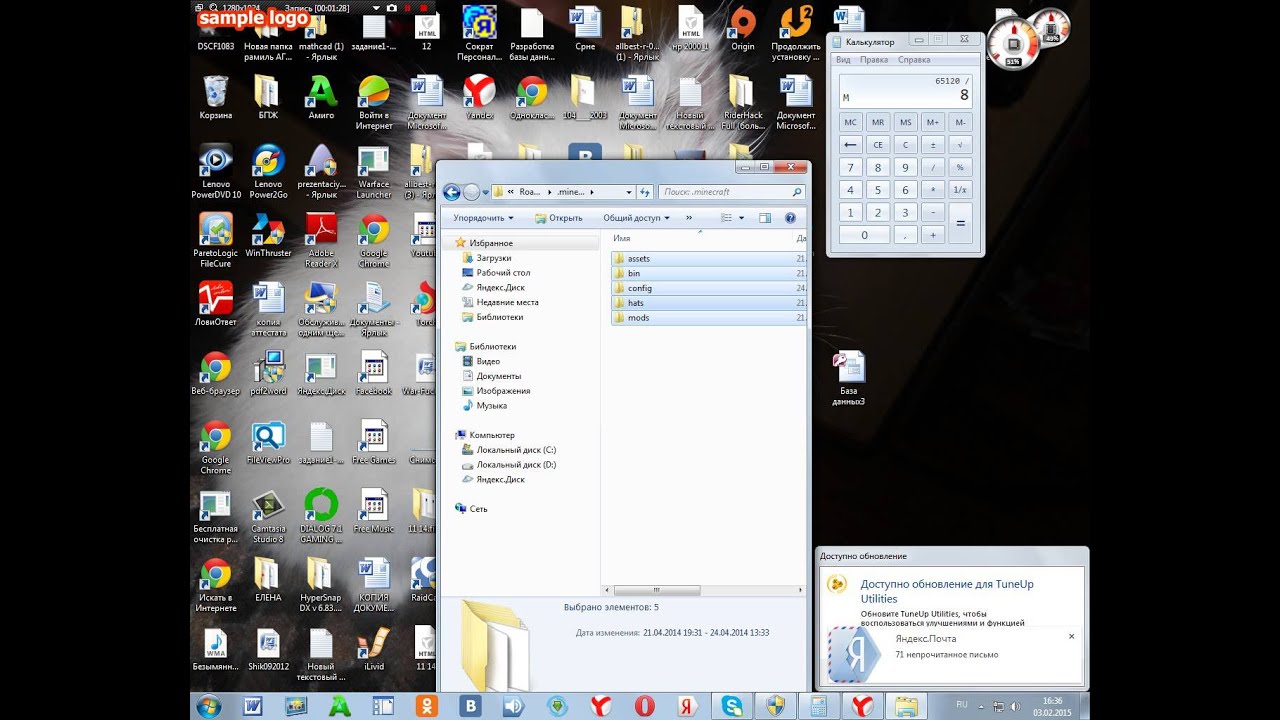Select the Амиго desktop shortcut
1280x720 pixels.
(320, 98)
